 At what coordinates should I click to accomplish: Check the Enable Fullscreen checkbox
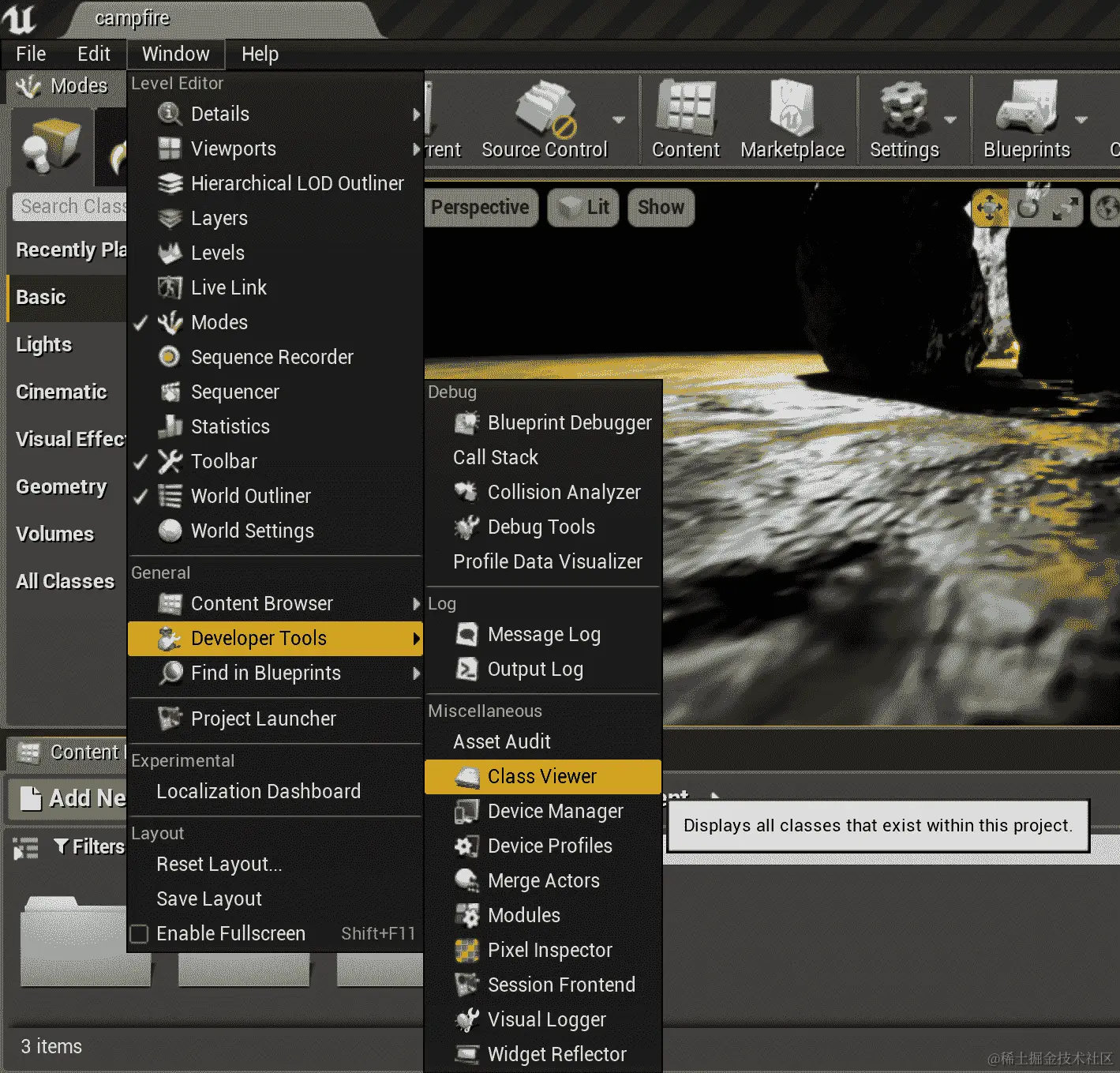140,934
